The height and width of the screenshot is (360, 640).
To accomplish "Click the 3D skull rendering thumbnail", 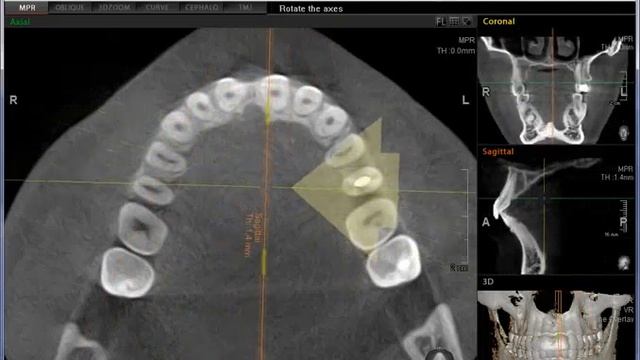I will click(556, 324).
